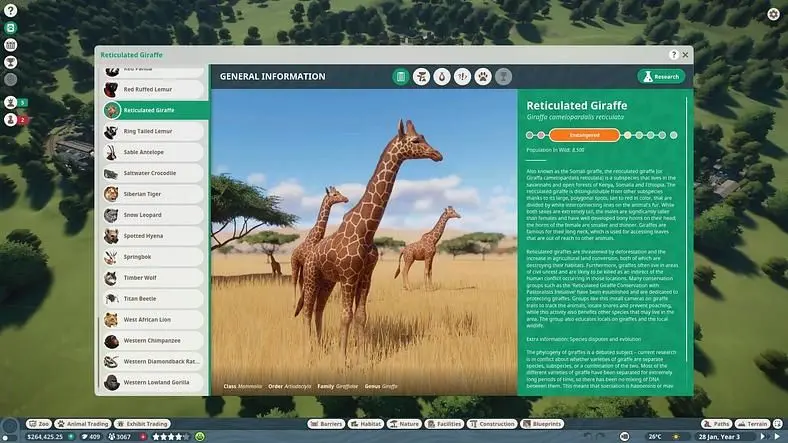Image resolution: width=788 pixels, height=443 pixels.
Task: Open the habitat tree tab icon
Action: coord(421,77)
